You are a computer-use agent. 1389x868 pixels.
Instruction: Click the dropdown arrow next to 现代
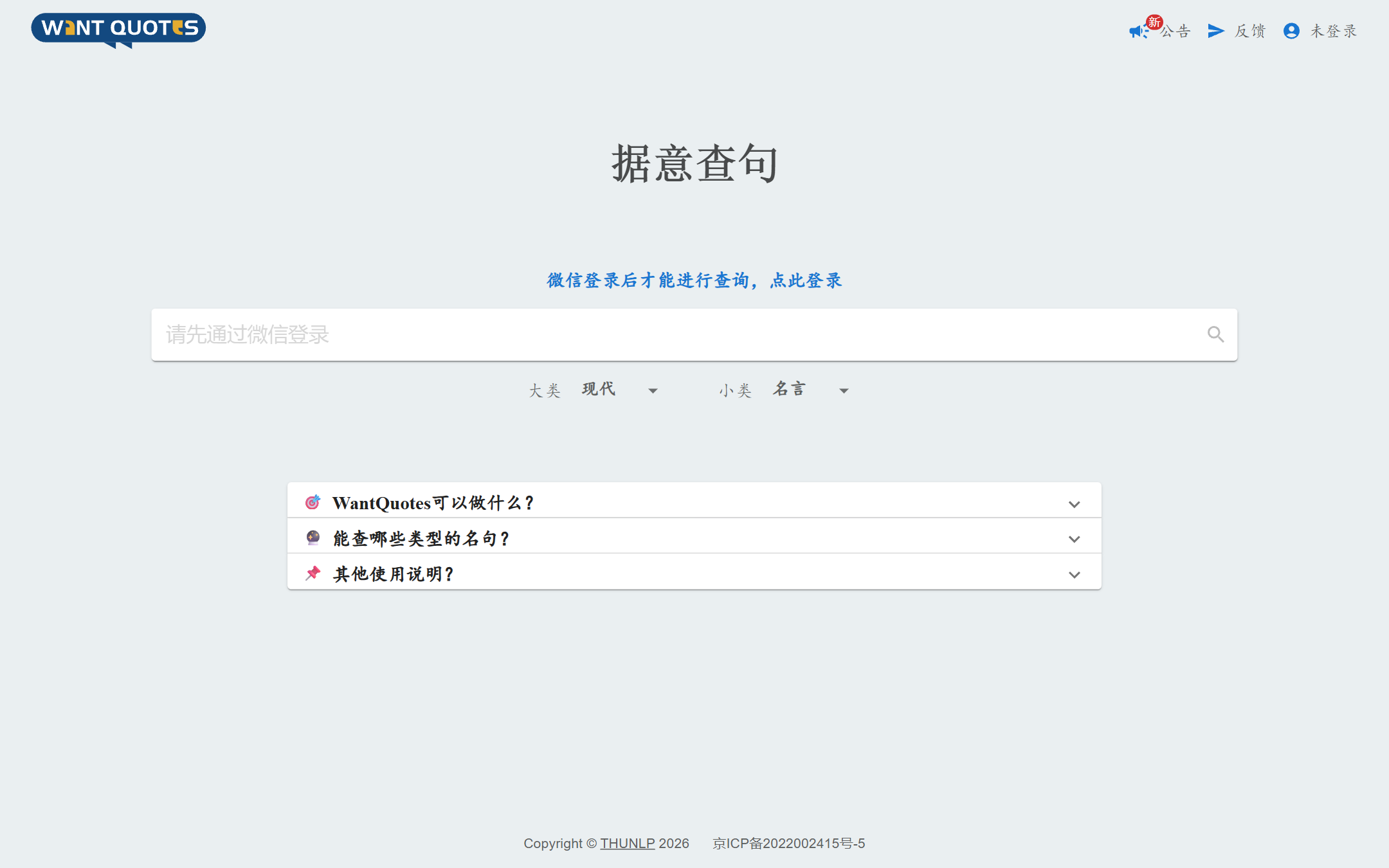click(x=653, y=391)
